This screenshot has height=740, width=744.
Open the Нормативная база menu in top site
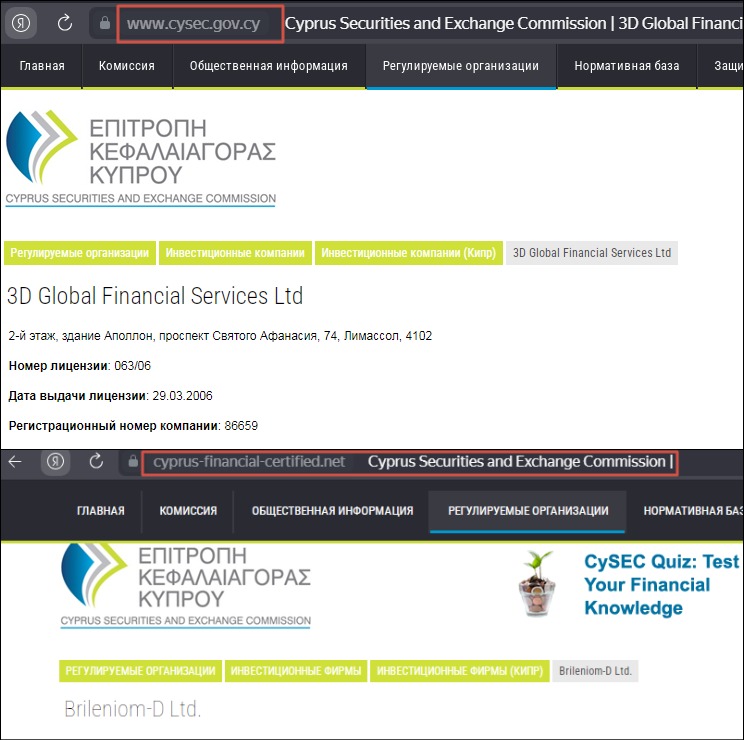tap(626, 66)
